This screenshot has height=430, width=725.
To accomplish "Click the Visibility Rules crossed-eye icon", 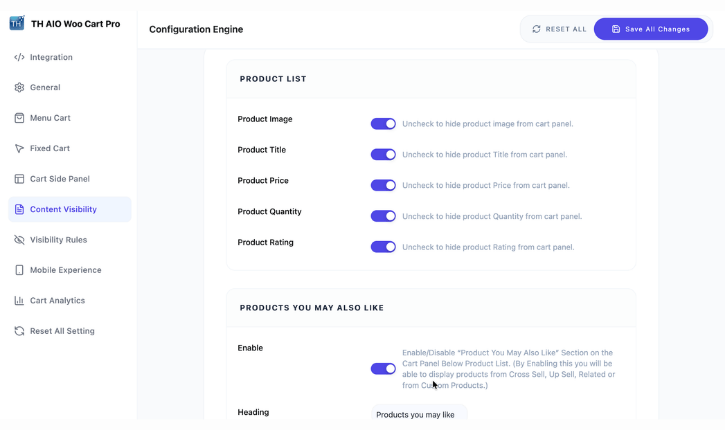I will (19, 240).
